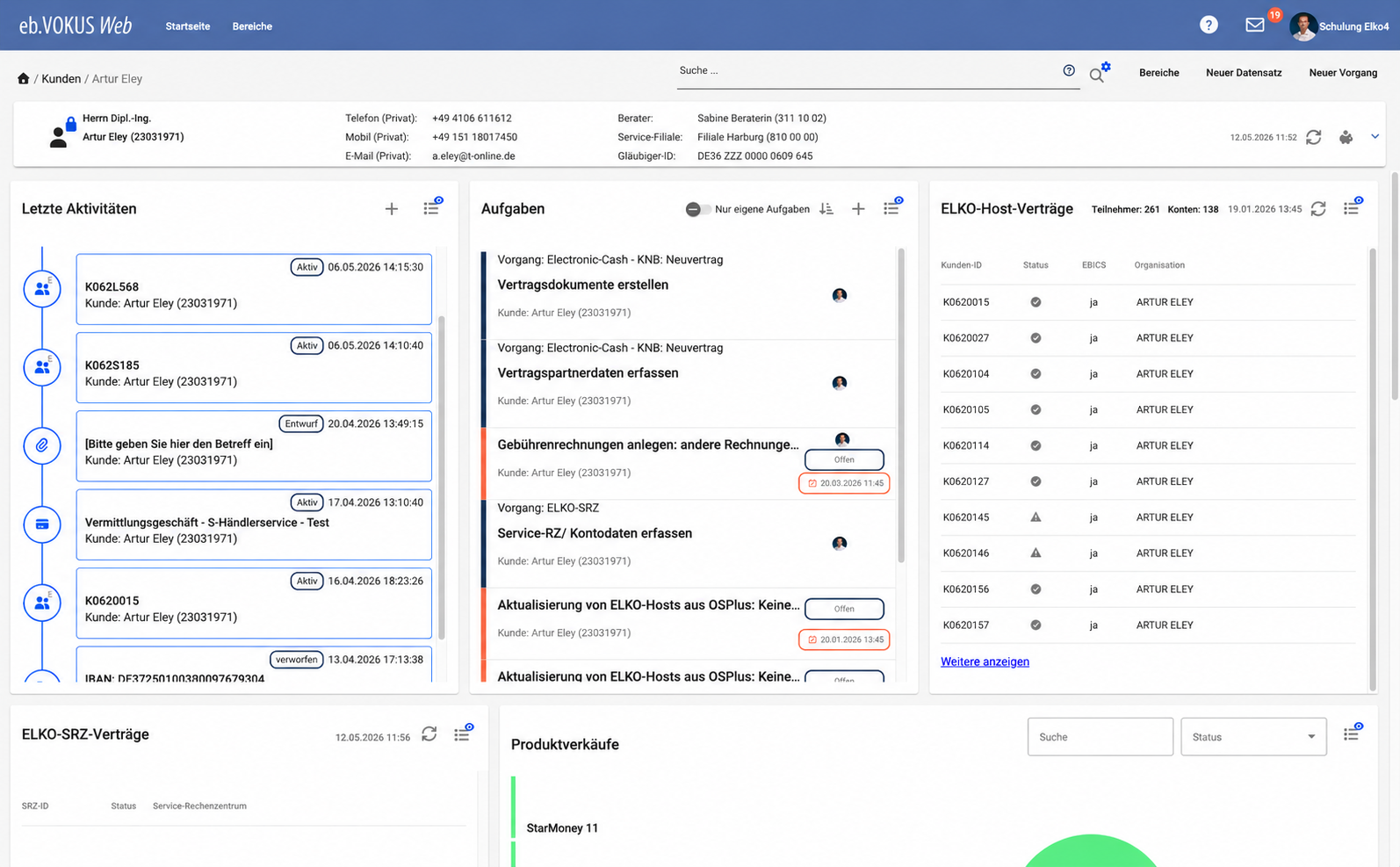Open list settings for ELKO-SRZ-Verträge
The image size is (1400, 867).
tap(463, 733)
